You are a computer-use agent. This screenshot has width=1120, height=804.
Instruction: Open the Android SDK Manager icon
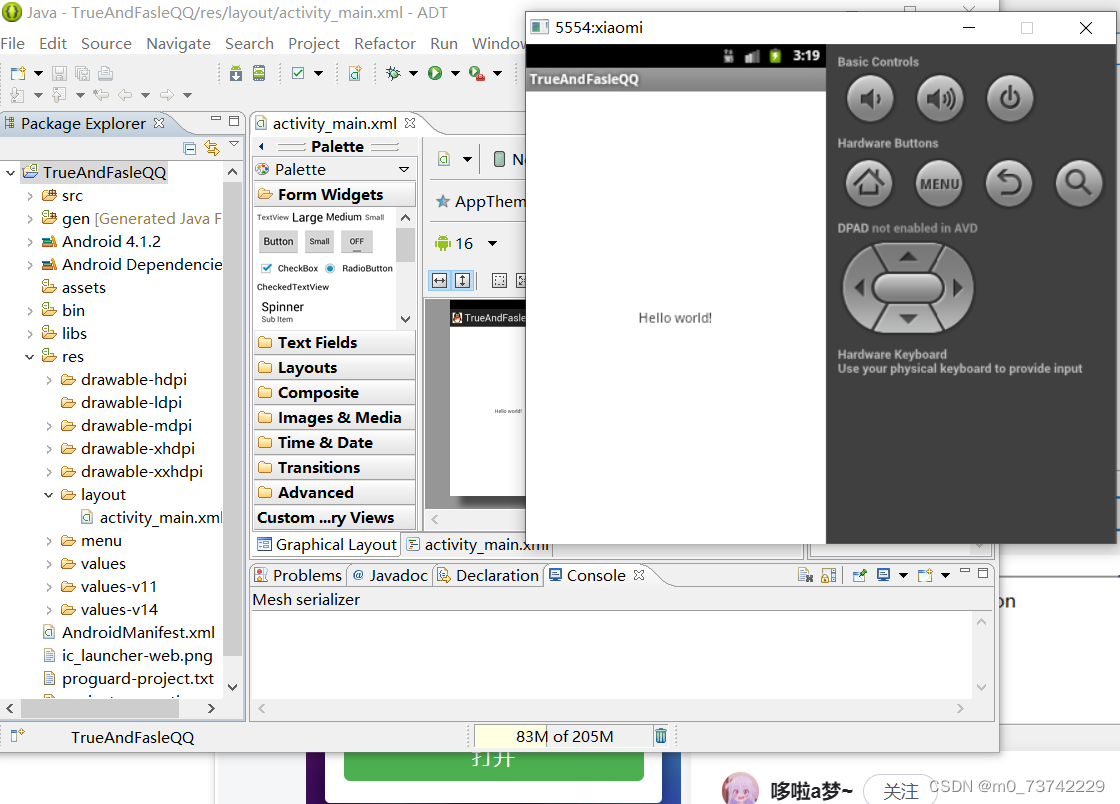[236, 73]
